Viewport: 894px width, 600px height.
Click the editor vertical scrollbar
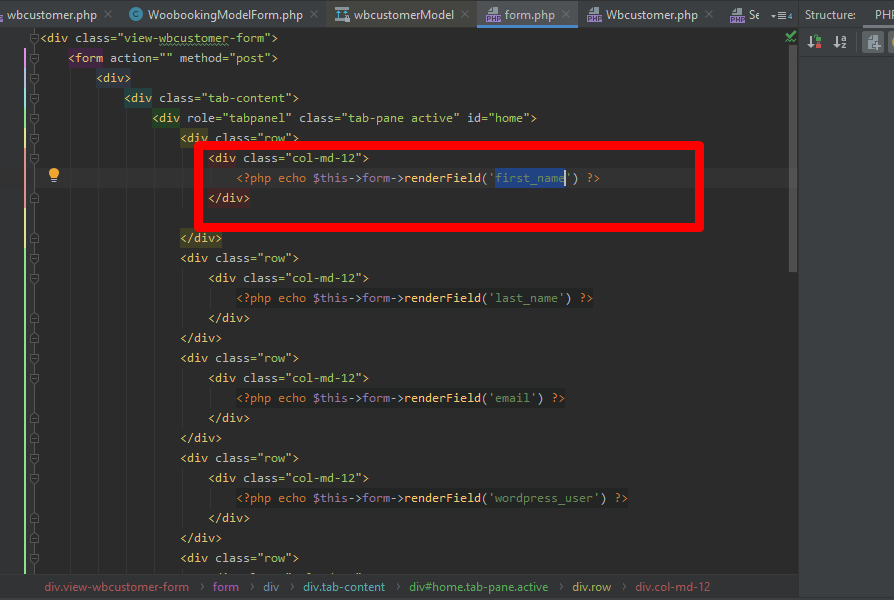(793, 150)
